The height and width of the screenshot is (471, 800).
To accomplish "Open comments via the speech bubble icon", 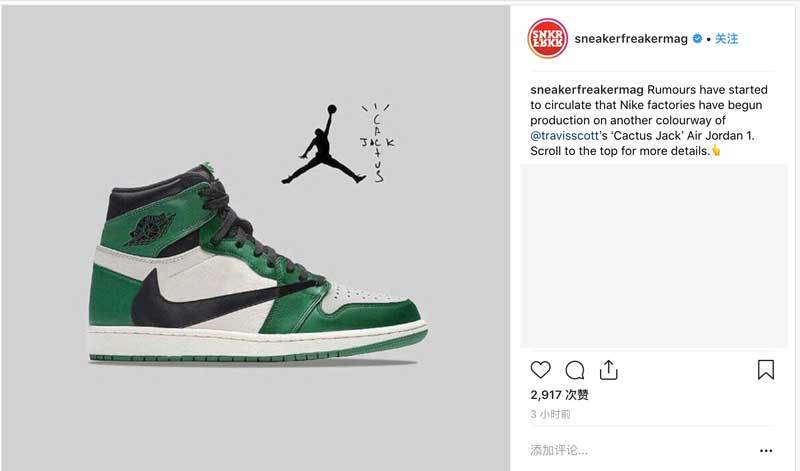I will click(x=574, y=370).
